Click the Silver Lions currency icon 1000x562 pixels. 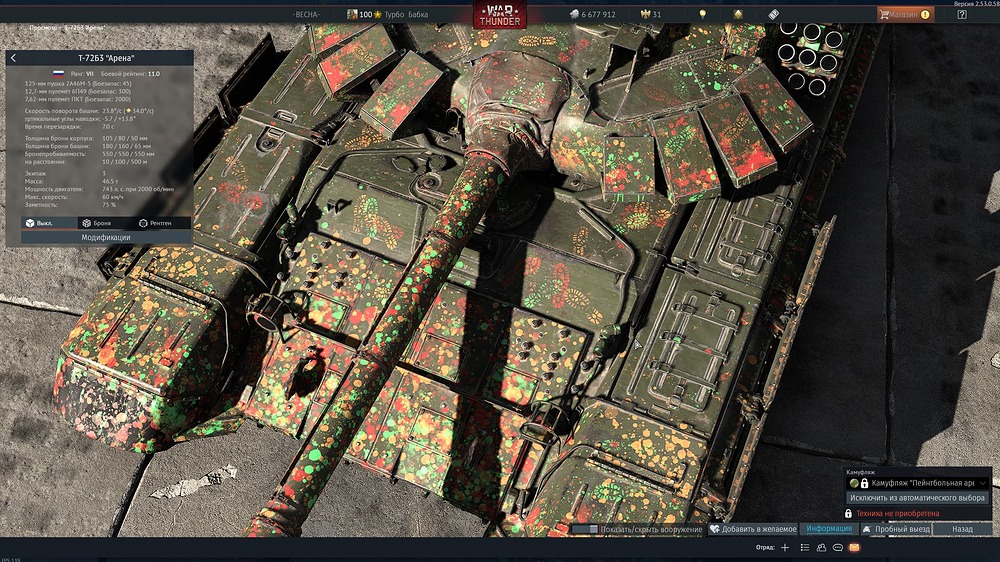point(574,15)
